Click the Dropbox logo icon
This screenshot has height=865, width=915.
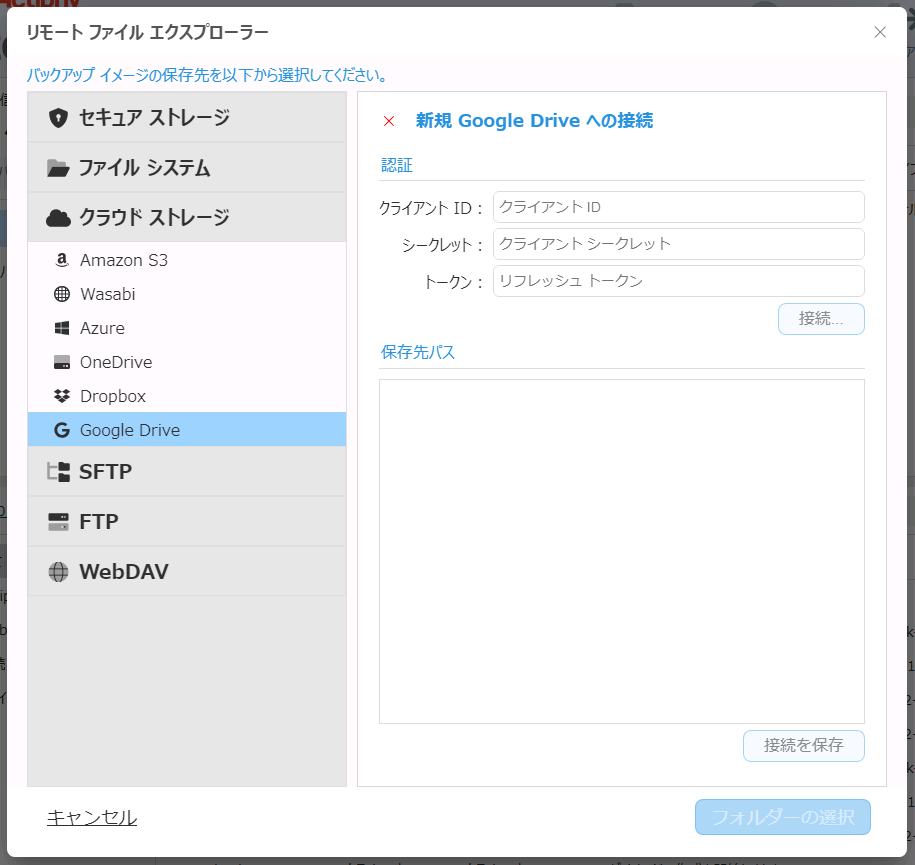click(62, 396)
